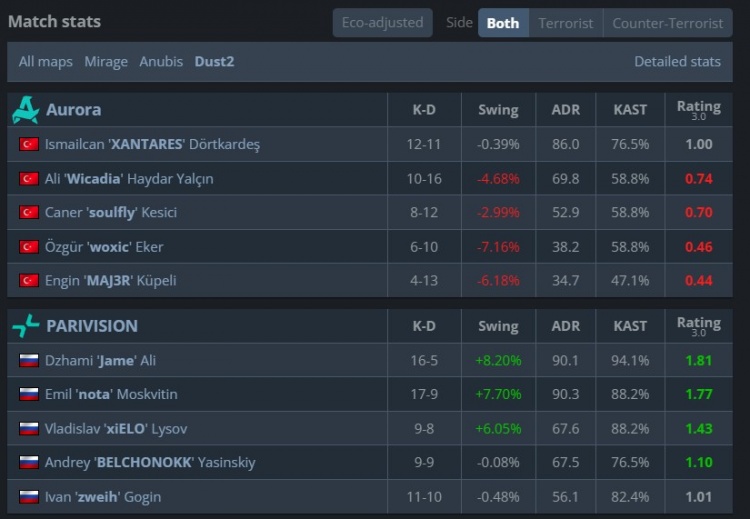Click the Russian flag beside Jame
750x519 pixels.
point(28,360)
